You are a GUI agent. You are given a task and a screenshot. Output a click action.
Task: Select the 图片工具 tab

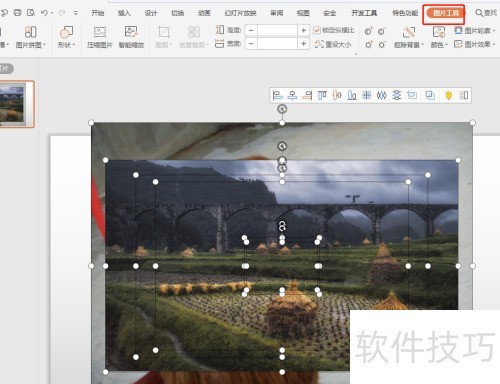[446, 13]
